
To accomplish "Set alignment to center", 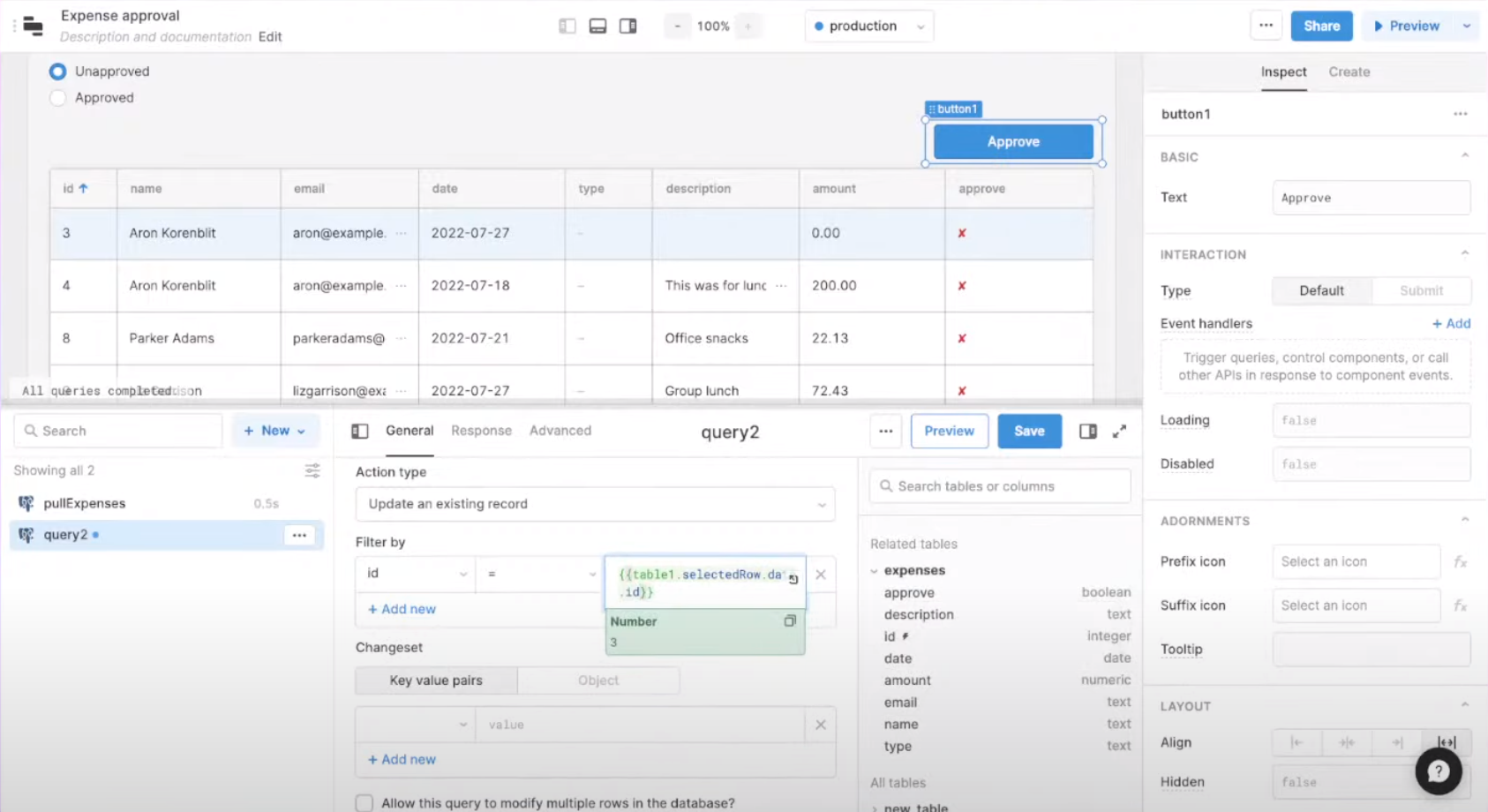I will click(1347, 742).
